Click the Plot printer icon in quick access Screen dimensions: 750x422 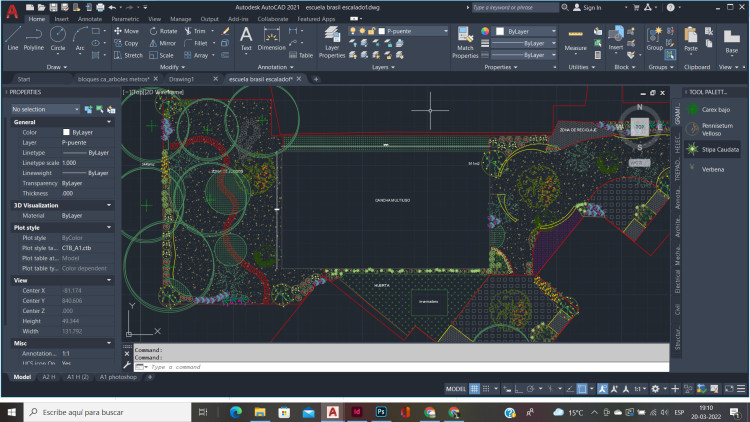pos(100,7)
